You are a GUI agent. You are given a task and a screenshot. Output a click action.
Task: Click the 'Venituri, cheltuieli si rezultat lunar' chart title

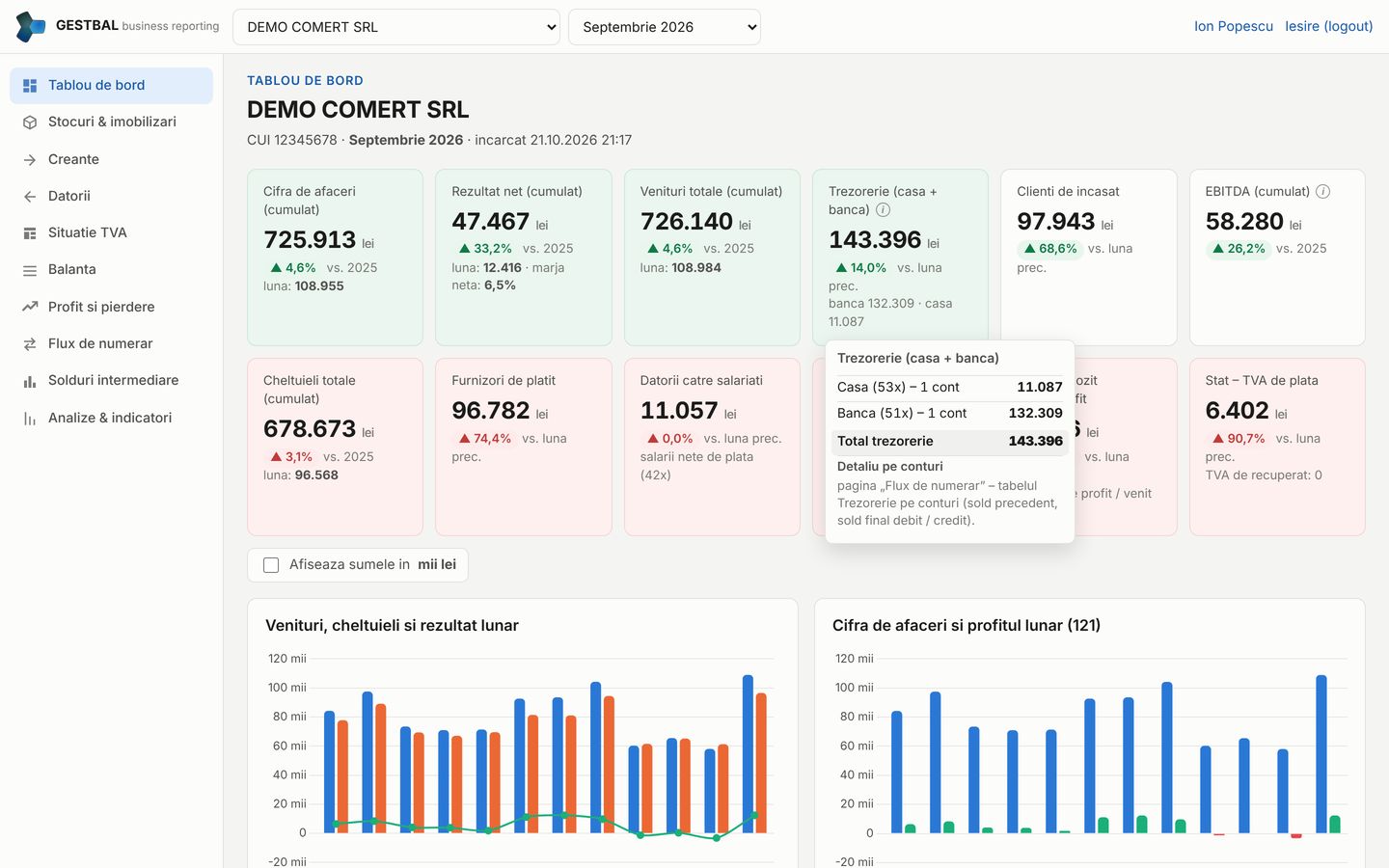[392, 626]
